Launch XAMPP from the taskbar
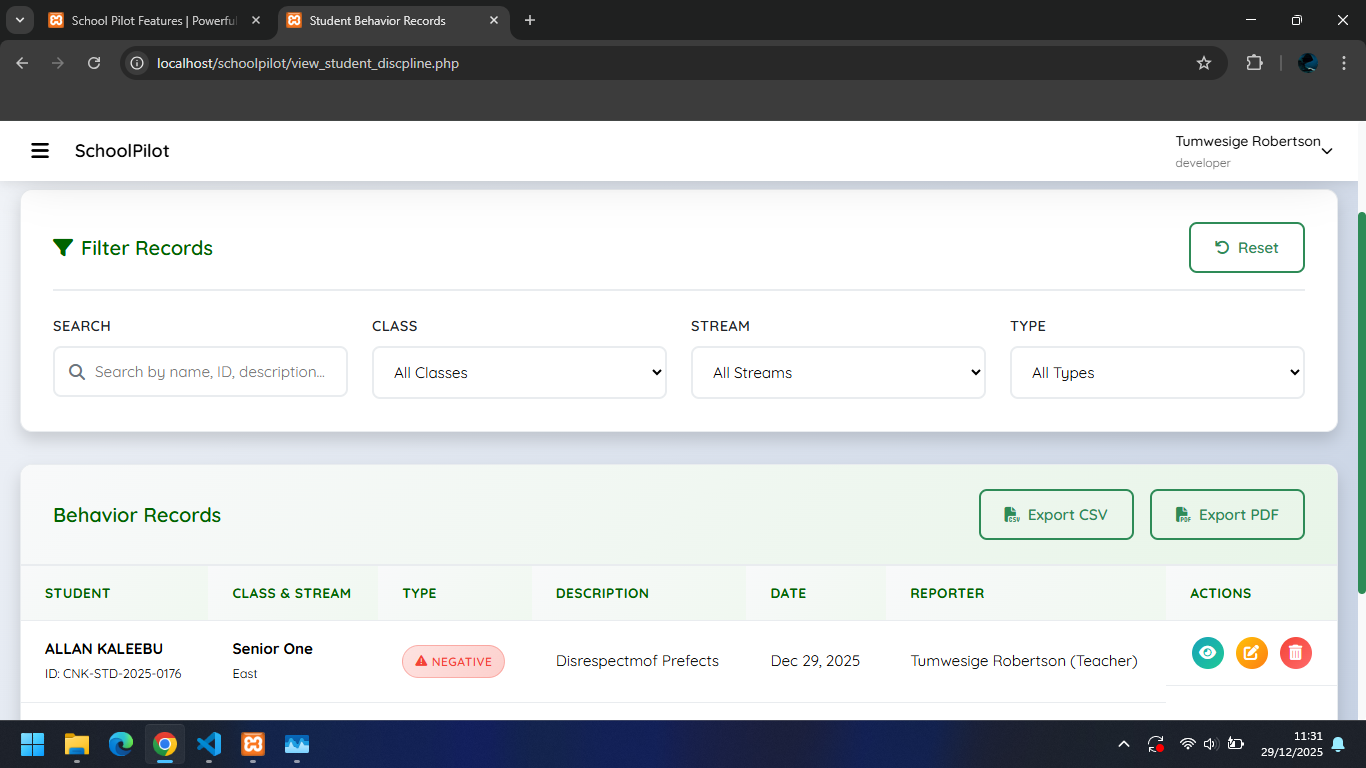Viewport: 1366px width, 768px height. click(253, 744)
